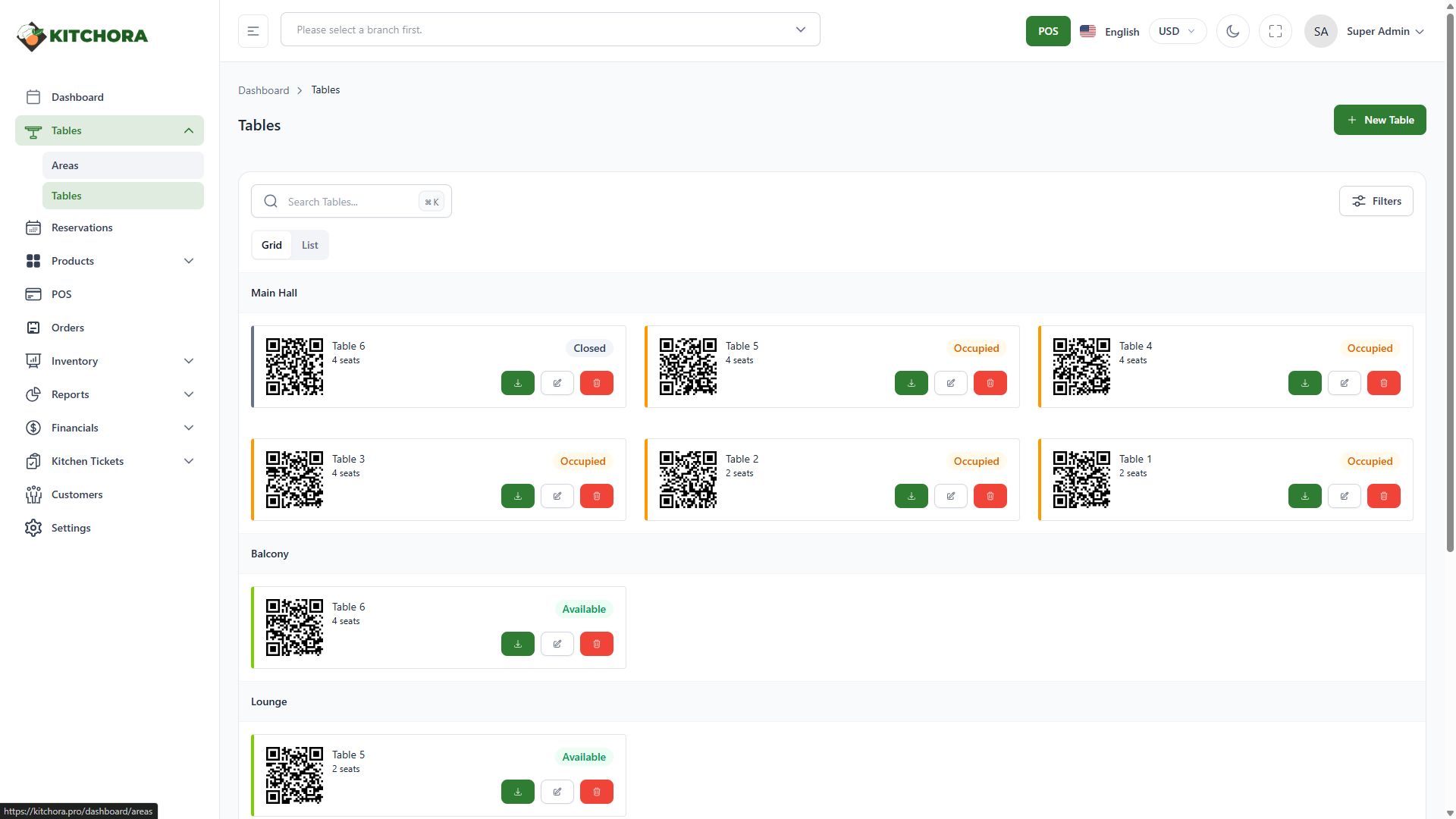
Task: Download QR code for Lounge Table 5
Action: tap(517, 792)
